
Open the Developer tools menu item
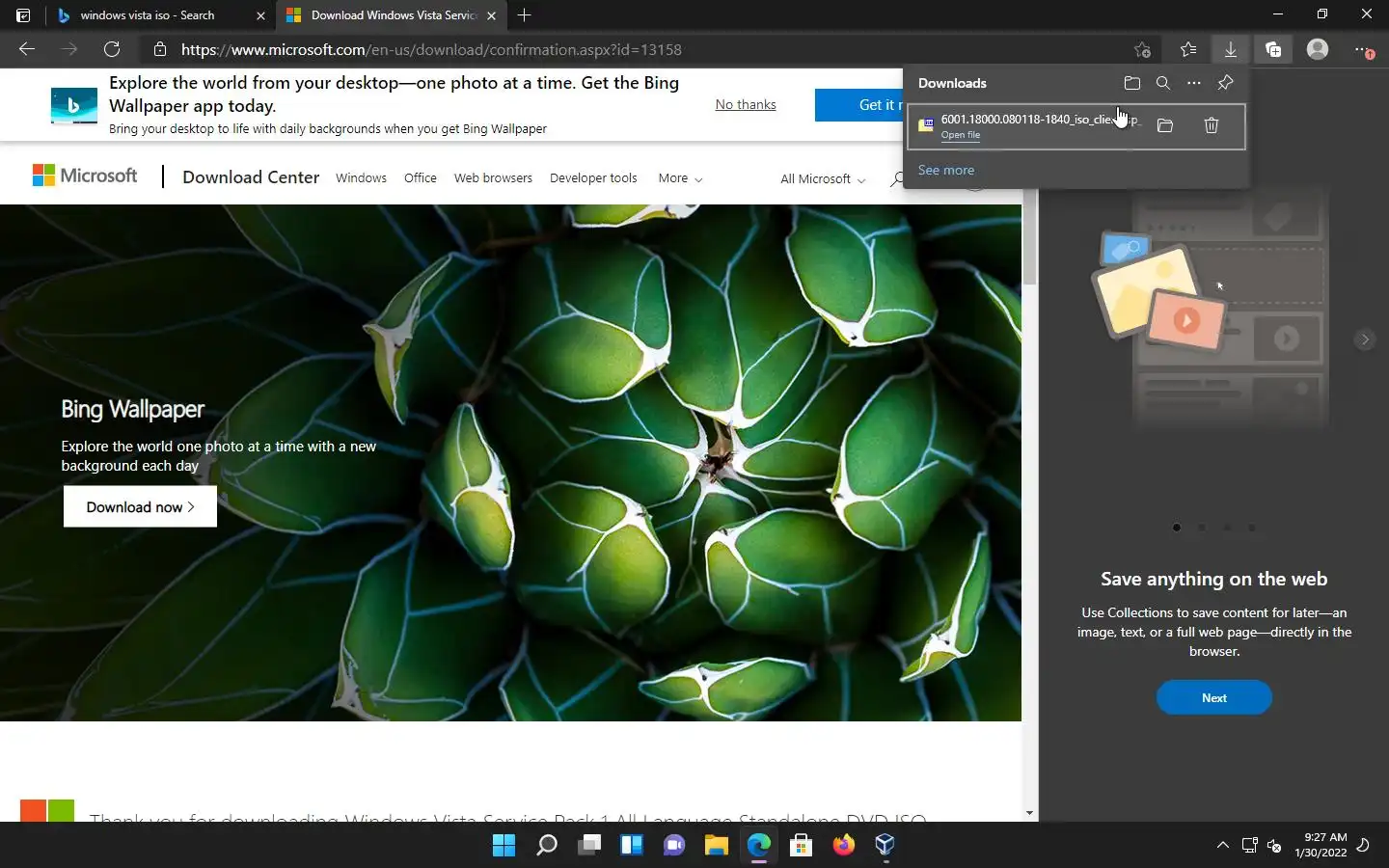593,178
